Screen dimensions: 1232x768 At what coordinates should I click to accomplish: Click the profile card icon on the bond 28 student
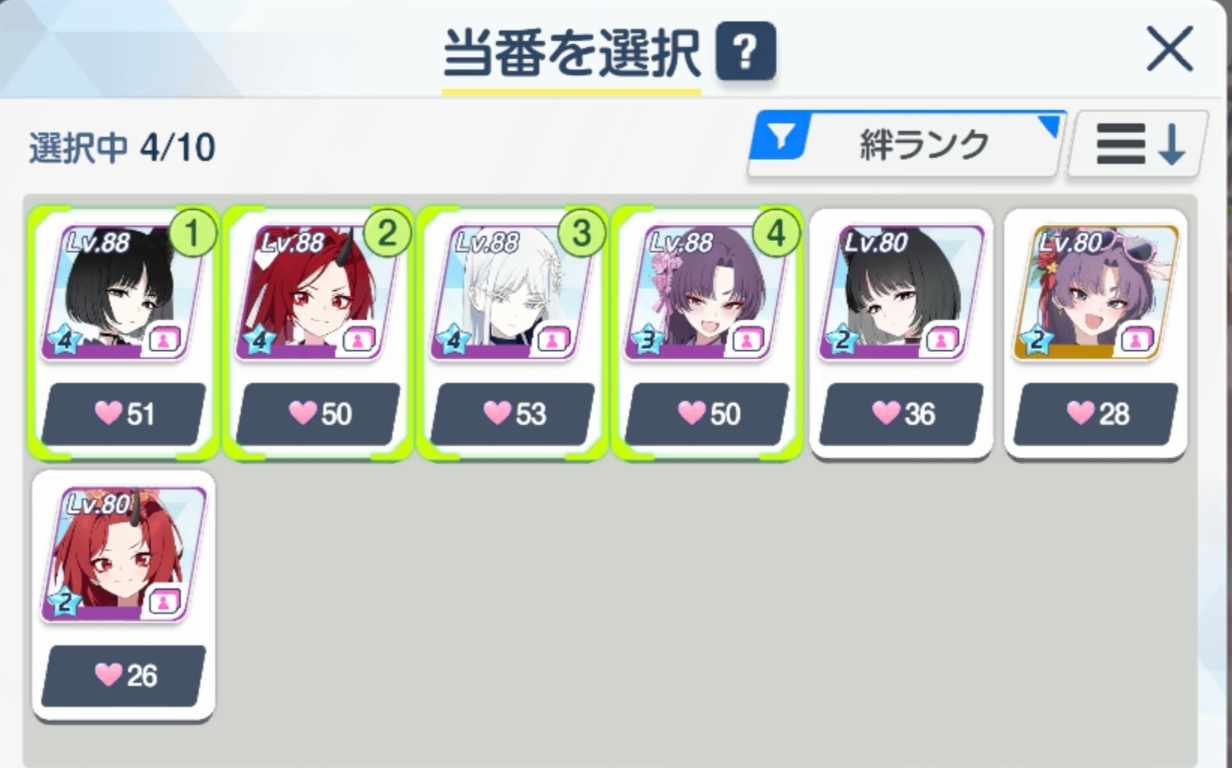[1134, 340]
